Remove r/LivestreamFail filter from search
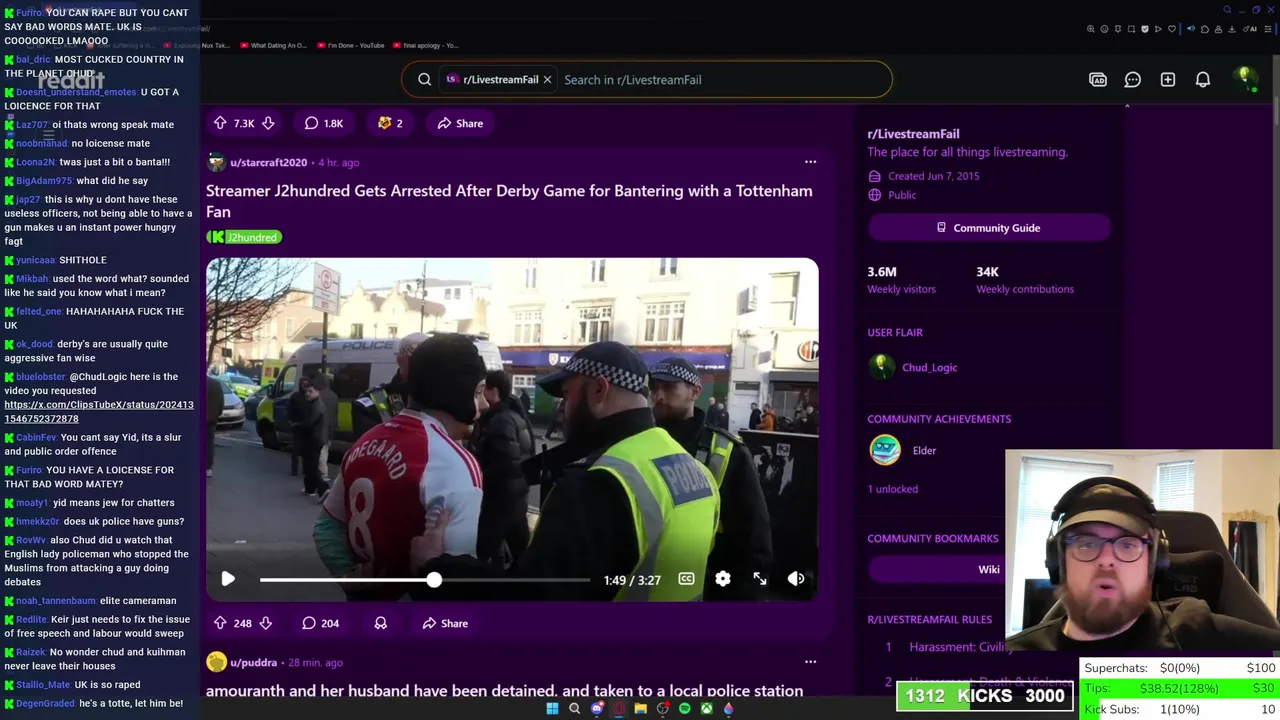 [547, 79]
